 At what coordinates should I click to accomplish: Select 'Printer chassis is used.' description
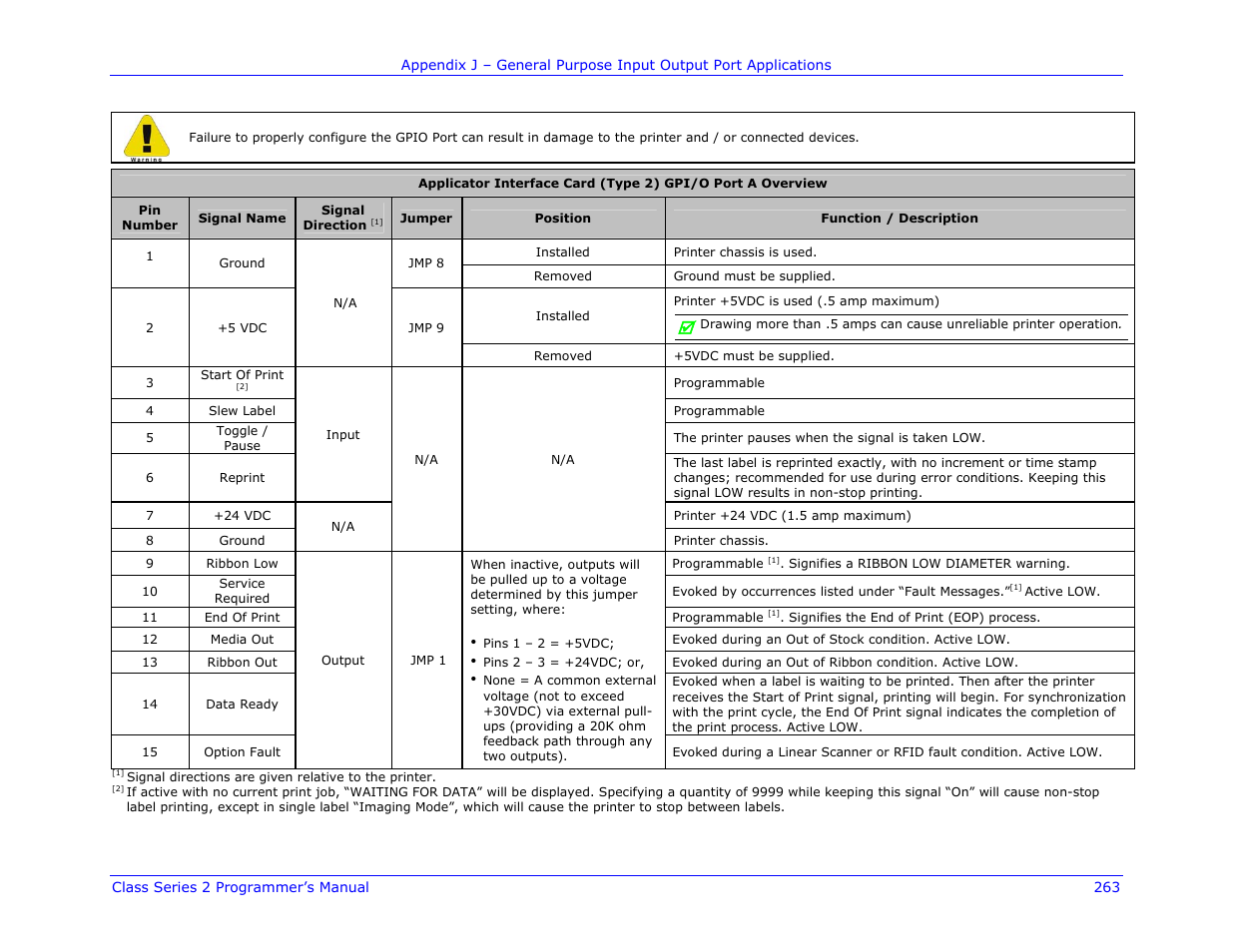click(745, 252)
